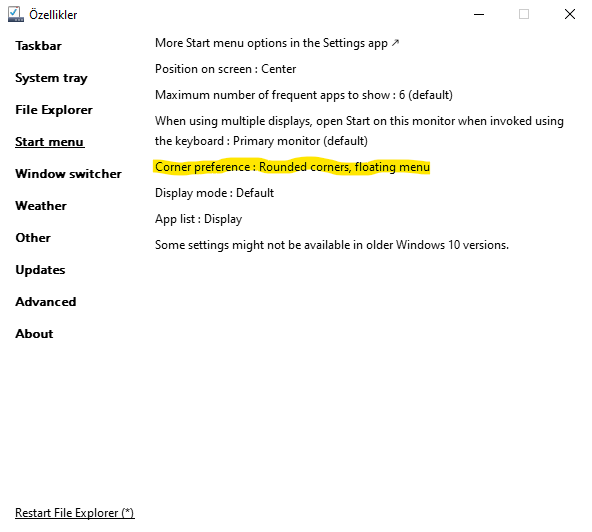Switch to the System tray section
592x532 pixels.
[x=51, y=78]
